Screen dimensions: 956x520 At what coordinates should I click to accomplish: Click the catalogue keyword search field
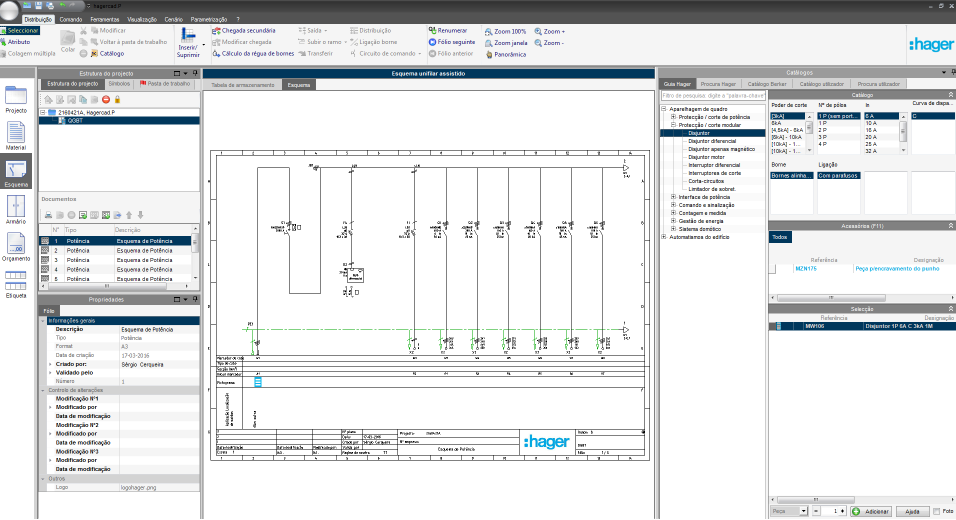[712, 95]
